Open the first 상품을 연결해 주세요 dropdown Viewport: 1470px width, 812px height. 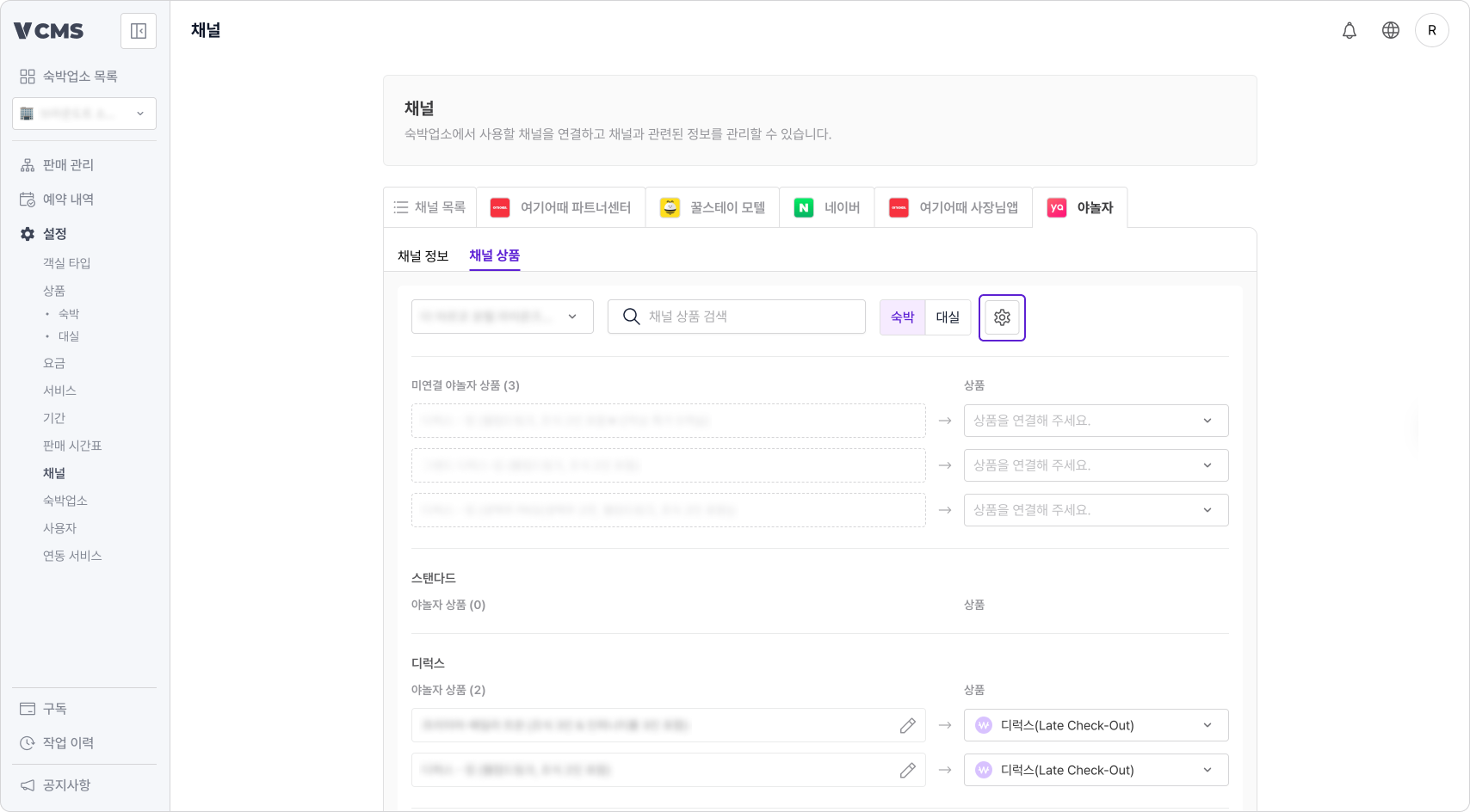coord(1096,421)
